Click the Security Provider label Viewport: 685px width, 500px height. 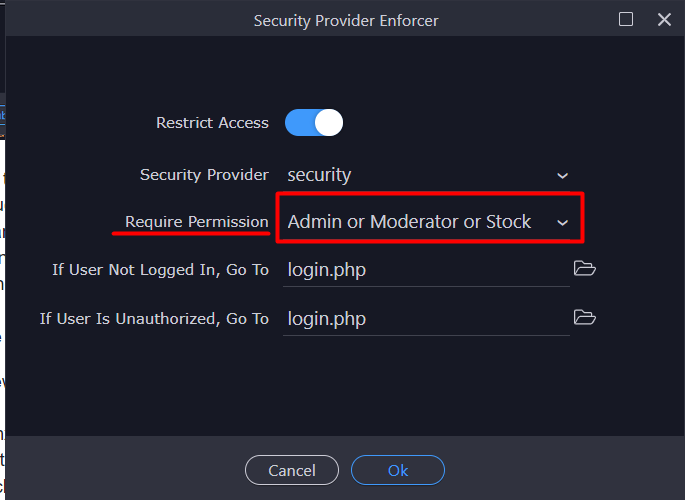[204, 175]
